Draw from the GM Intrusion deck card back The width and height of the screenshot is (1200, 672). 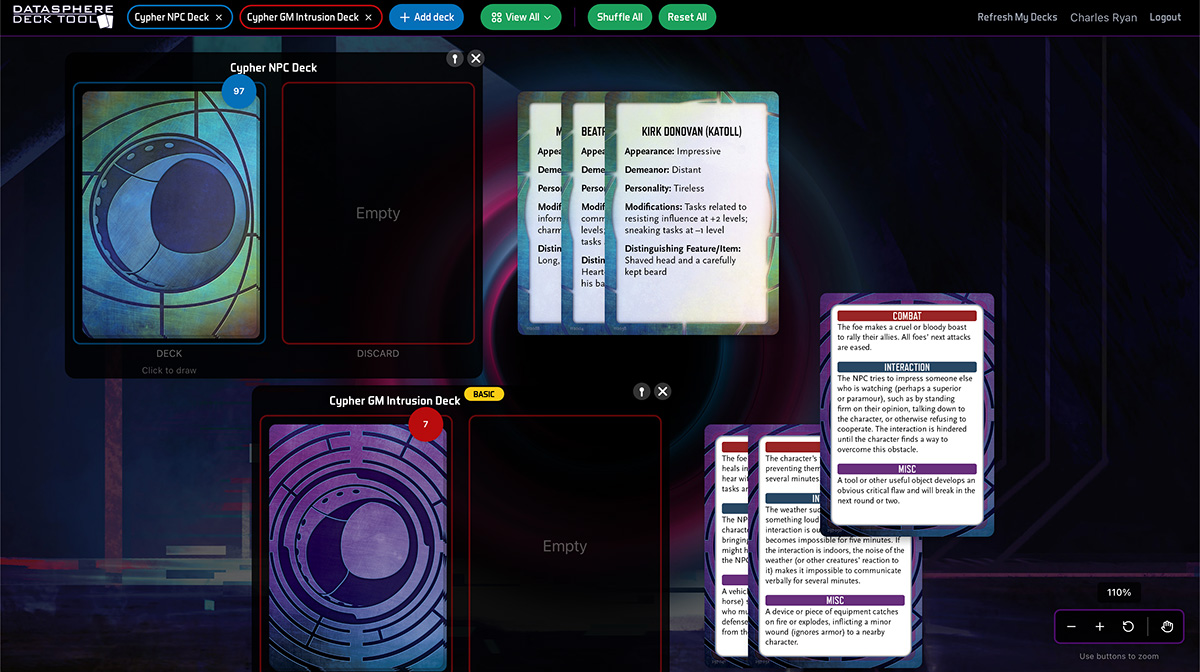(357, 545)
